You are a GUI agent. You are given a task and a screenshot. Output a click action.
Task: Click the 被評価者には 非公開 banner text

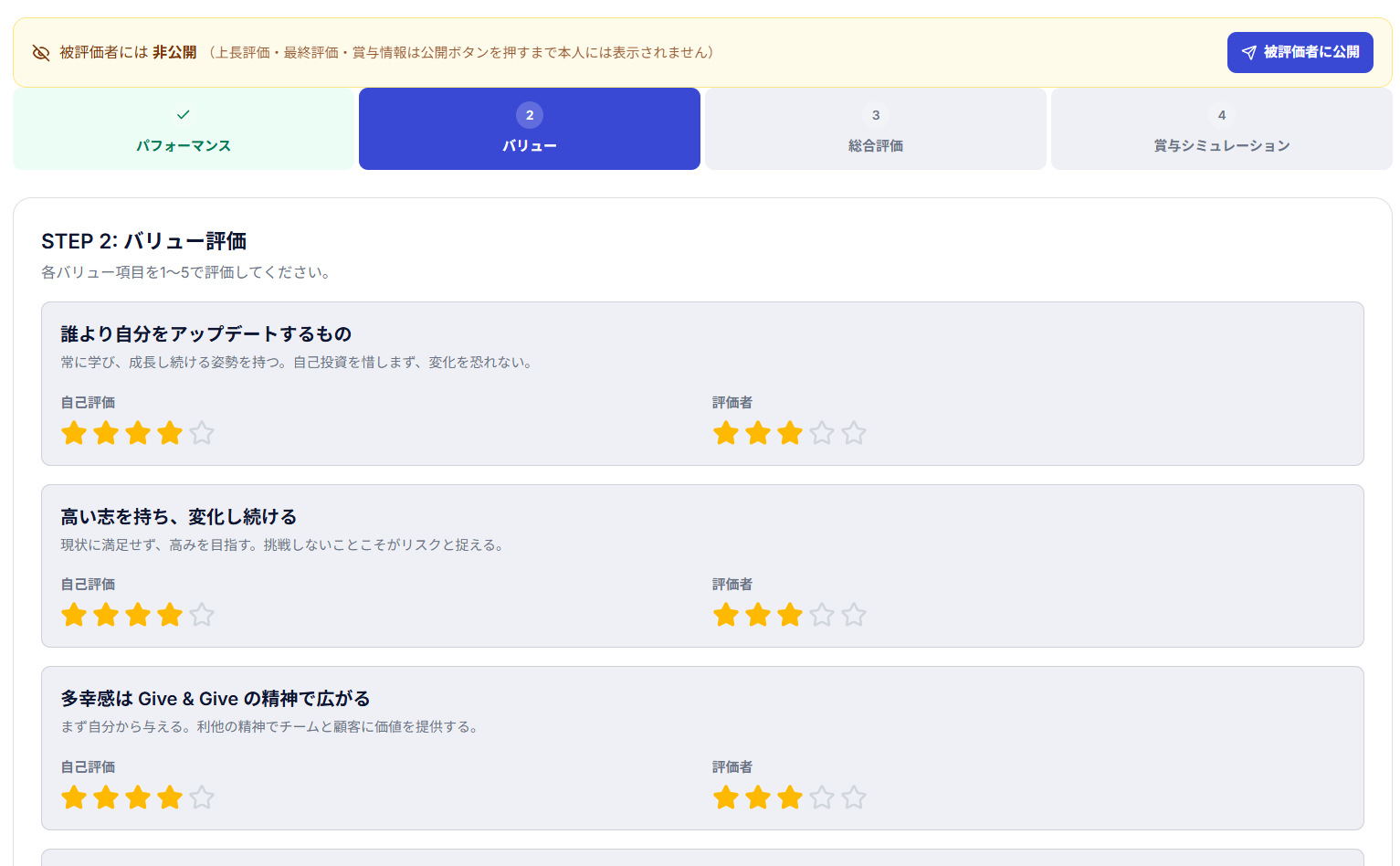coord(128,53)
